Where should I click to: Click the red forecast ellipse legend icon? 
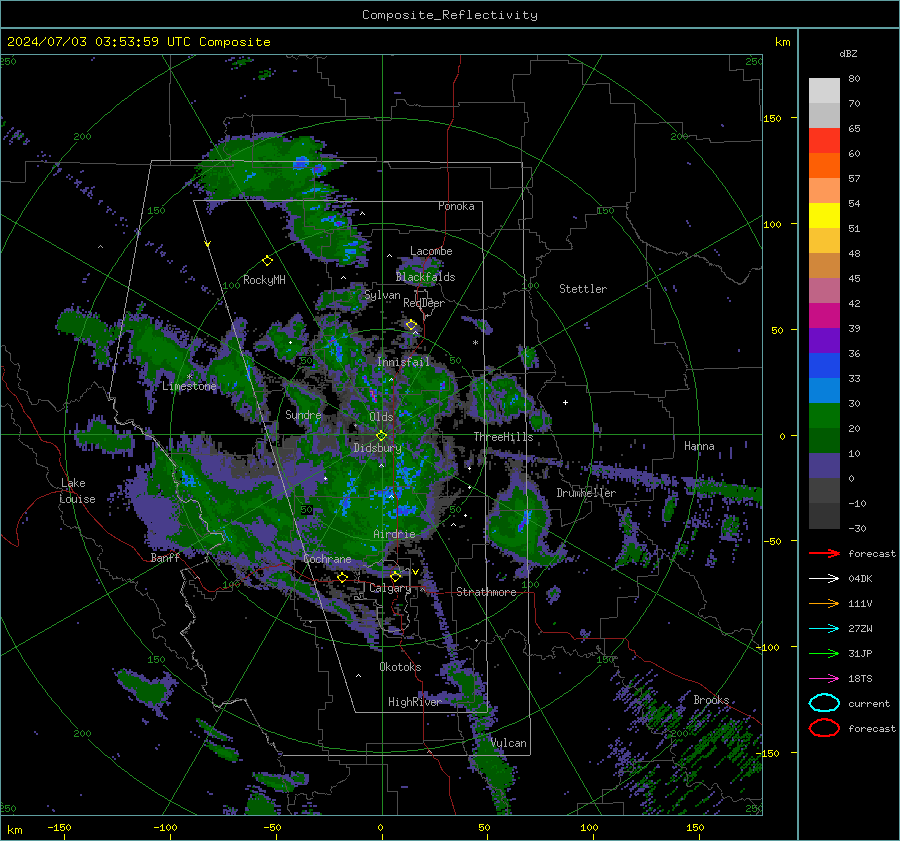pyautogui.click(x=824, y=728)
